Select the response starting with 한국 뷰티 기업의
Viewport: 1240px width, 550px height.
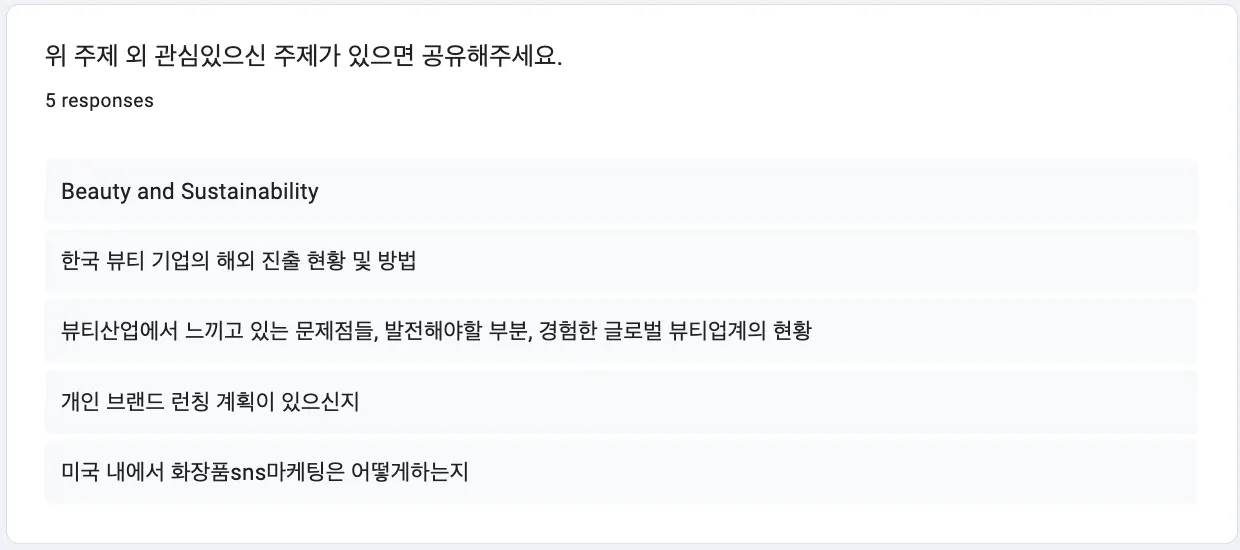click(621, 261)
